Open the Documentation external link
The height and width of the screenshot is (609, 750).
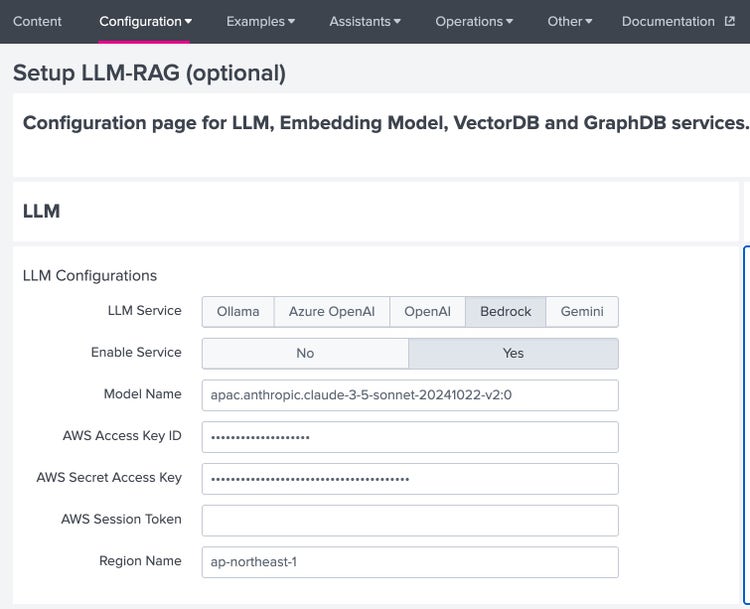(x=668, y=21)
